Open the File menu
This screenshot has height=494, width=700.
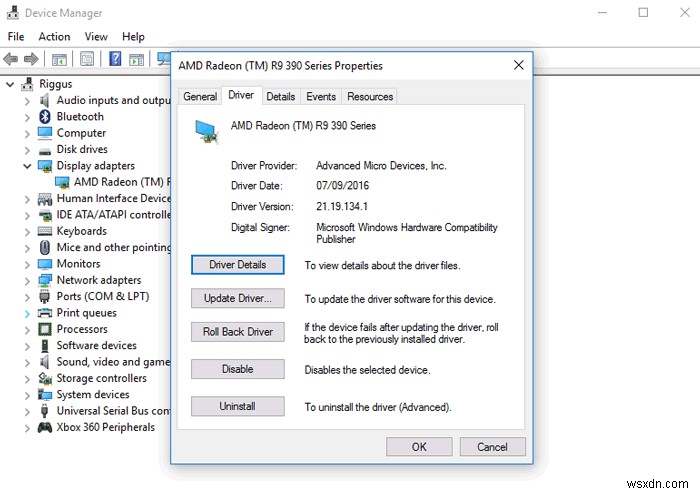16,37
